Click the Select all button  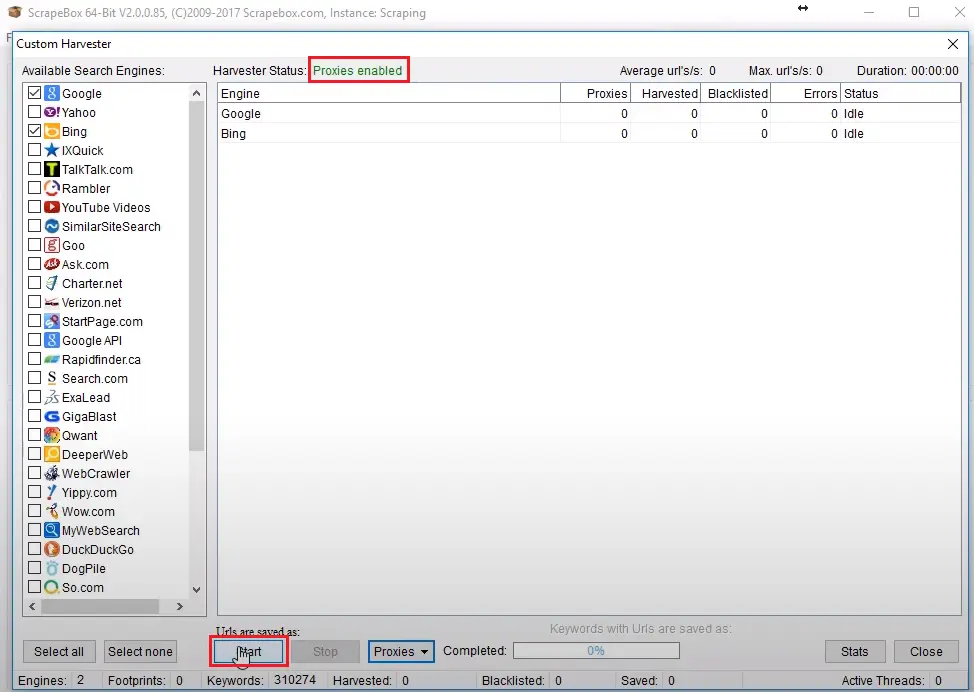point(59,652)
